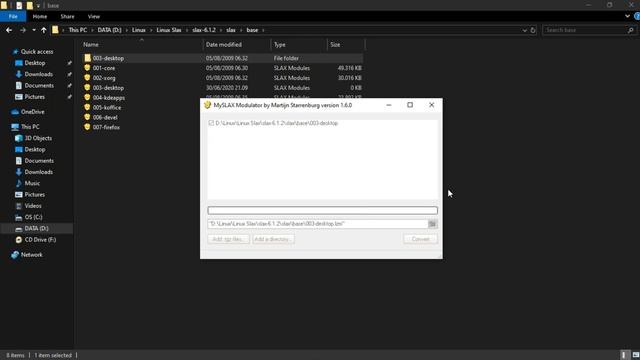Click the Add .tgz files button
640x360 pixels.
pos(228,239)
